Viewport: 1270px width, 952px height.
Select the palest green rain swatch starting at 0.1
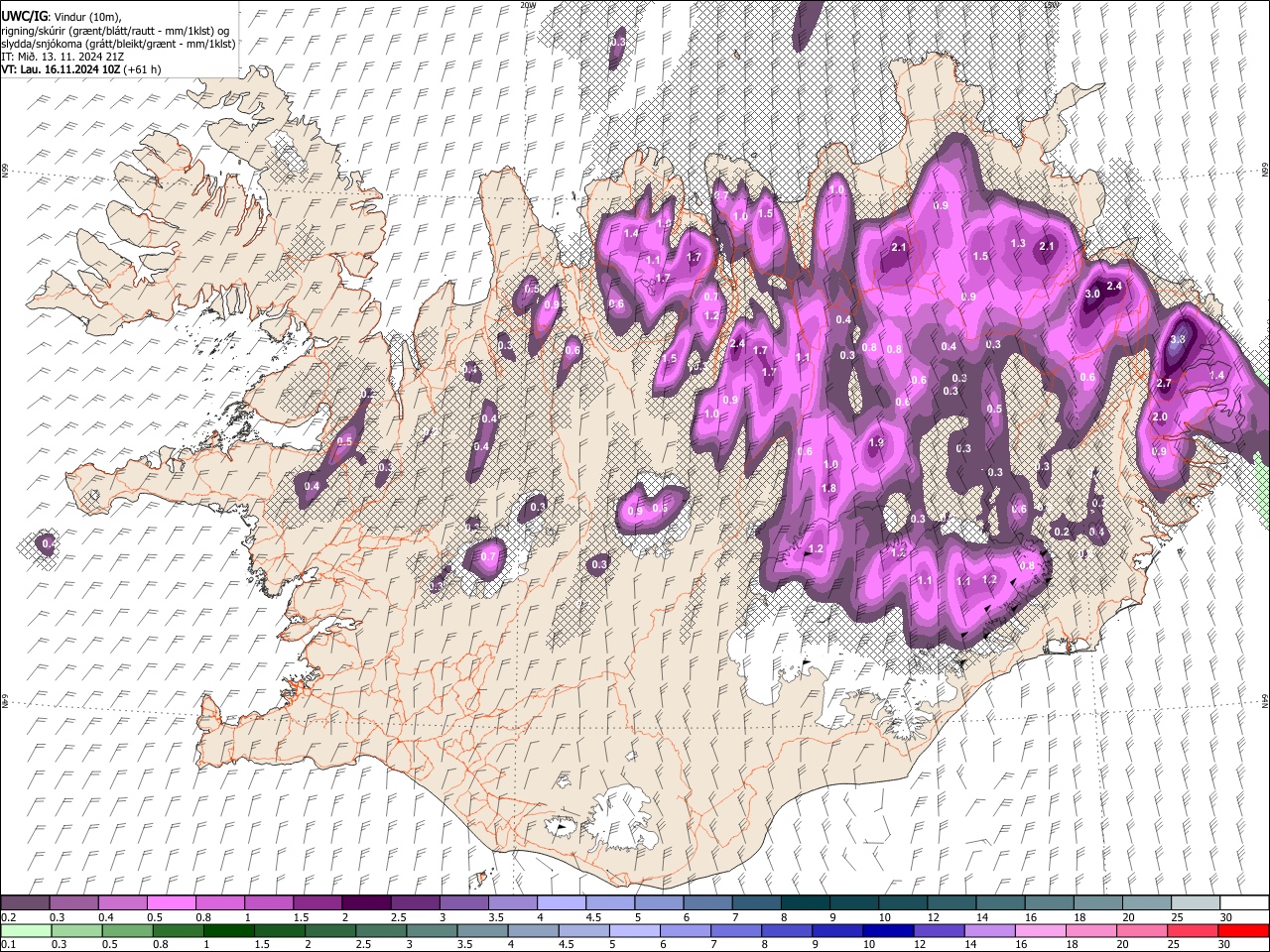[x=25, y=930]
